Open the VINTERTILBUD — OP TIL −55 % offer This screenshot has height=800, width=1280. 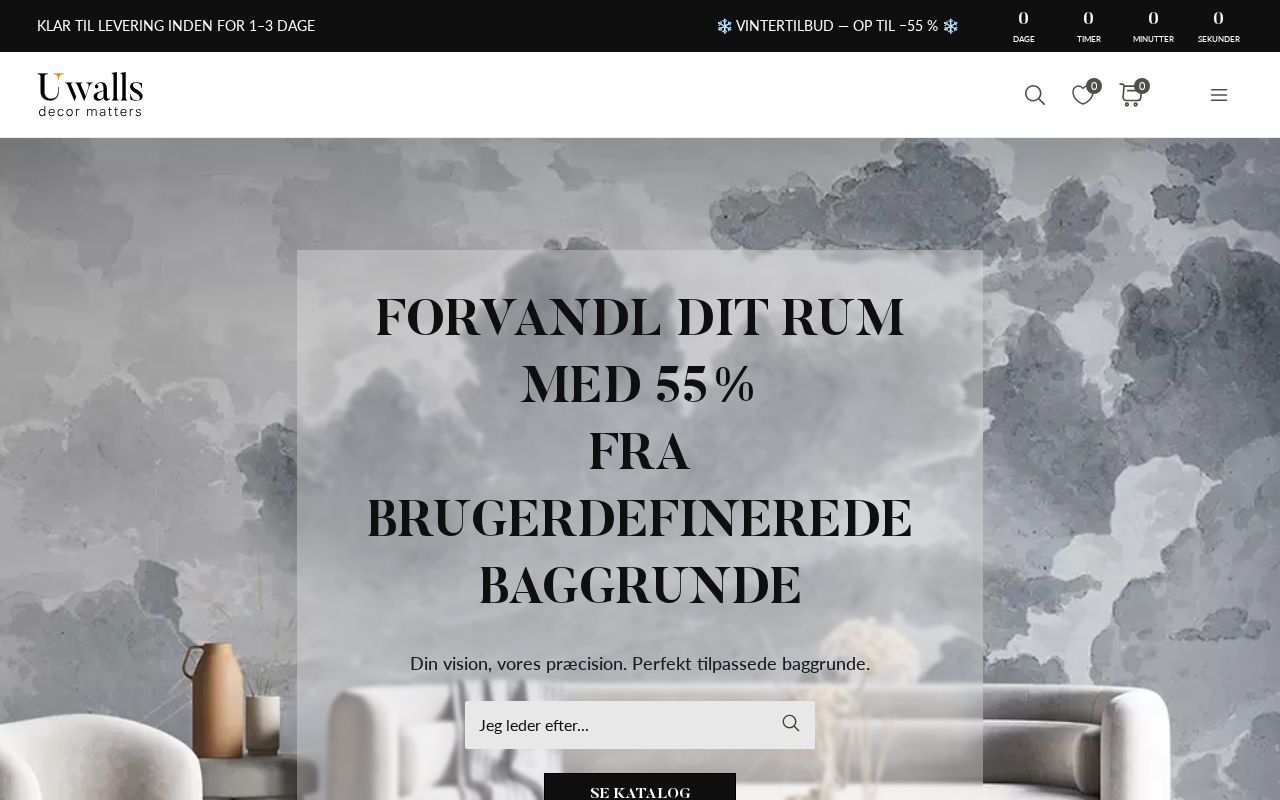pyautogui.click(x=837, y=26)
